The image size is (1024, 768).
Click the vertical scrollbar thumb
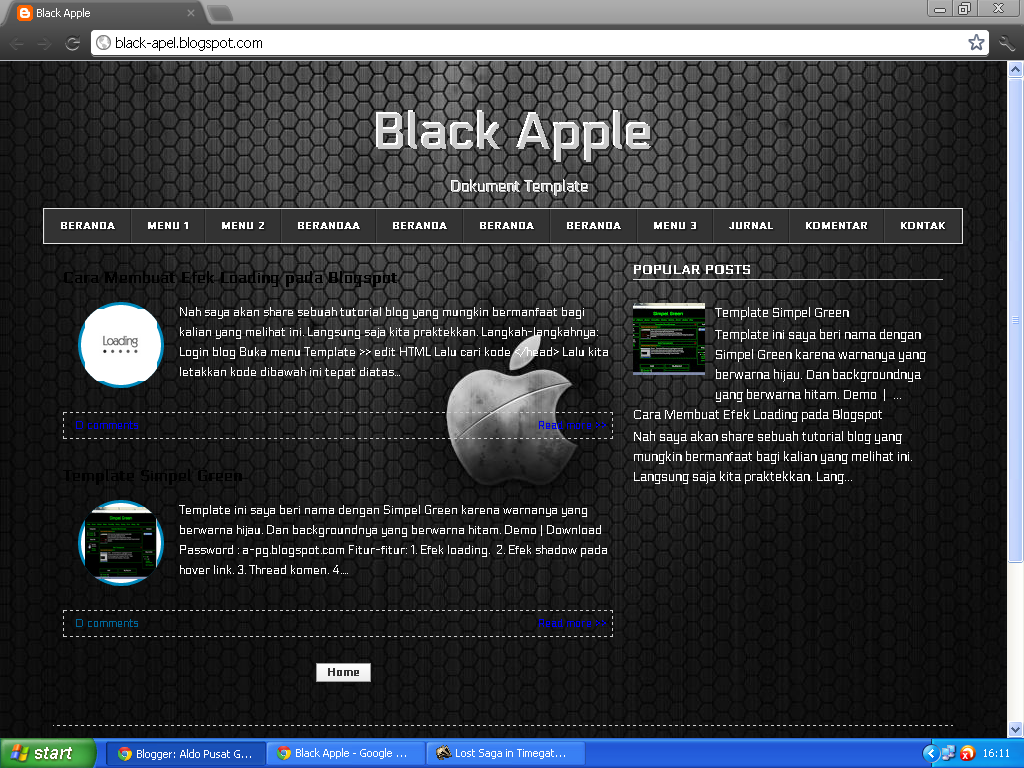tap(1015, 319)
